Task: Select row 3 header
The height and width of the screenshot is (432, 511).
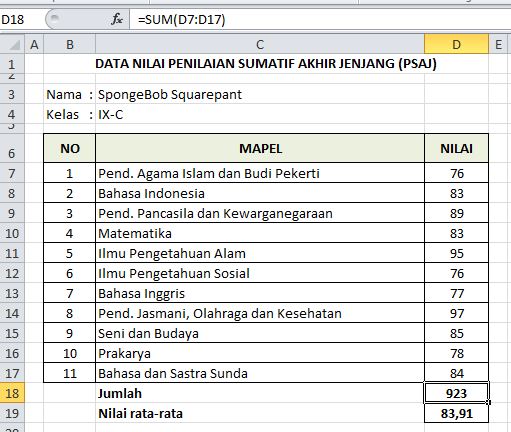Action: (x=12, y=94)
